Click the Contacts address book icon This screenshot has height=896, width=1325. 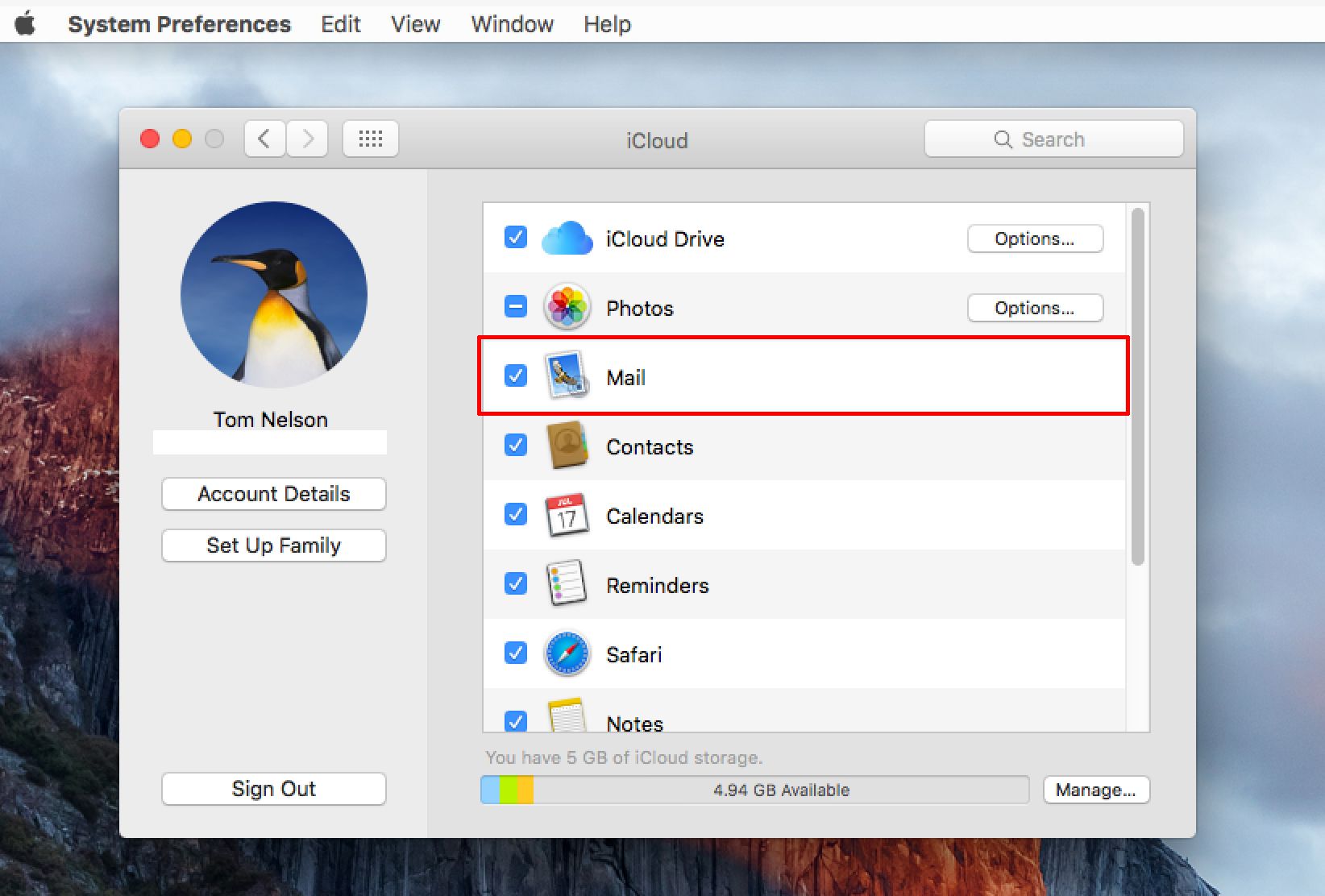click(567, 446)
